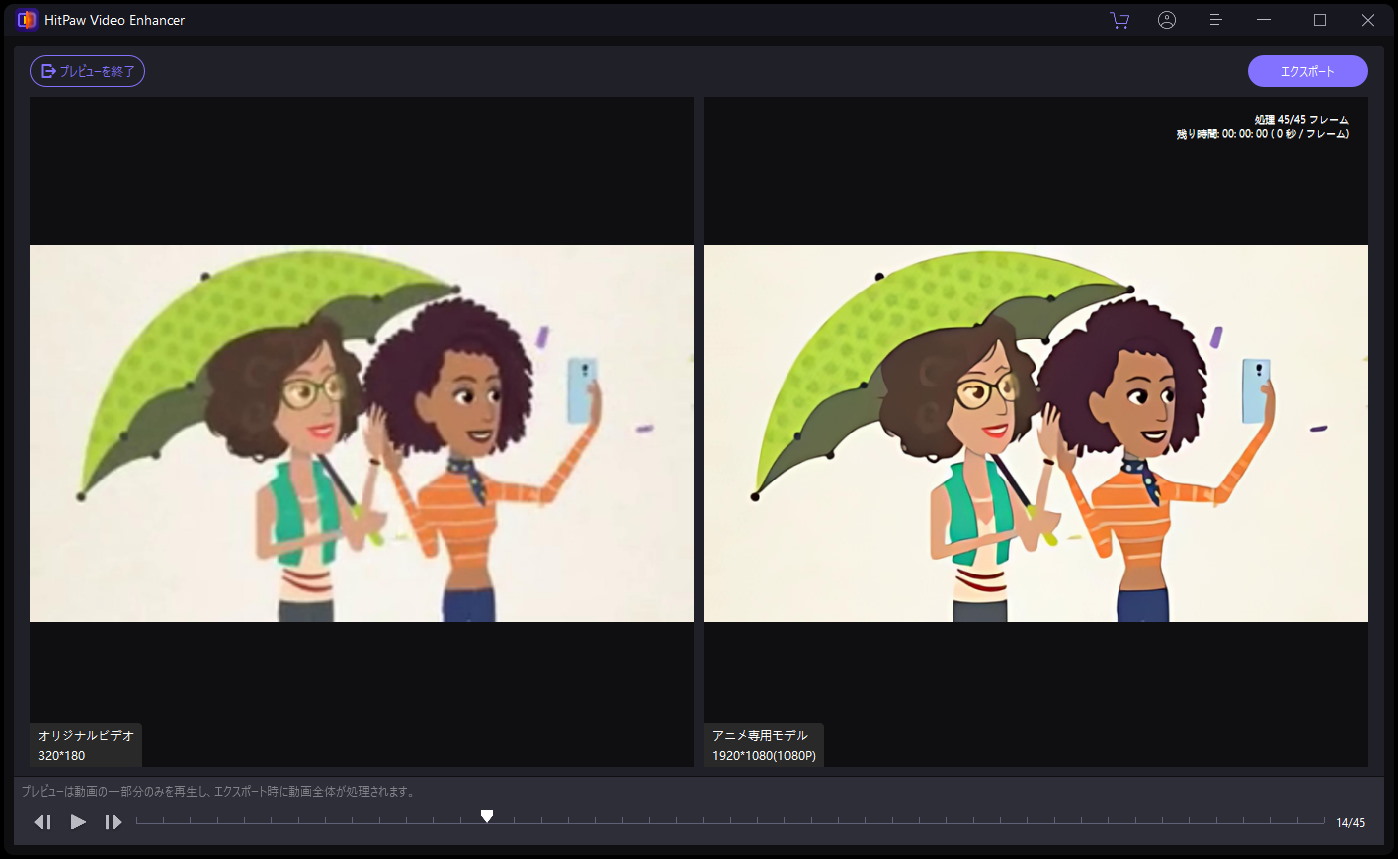Click the 14/45 frame counter
1398x859 pixels.
(1350, 823)
